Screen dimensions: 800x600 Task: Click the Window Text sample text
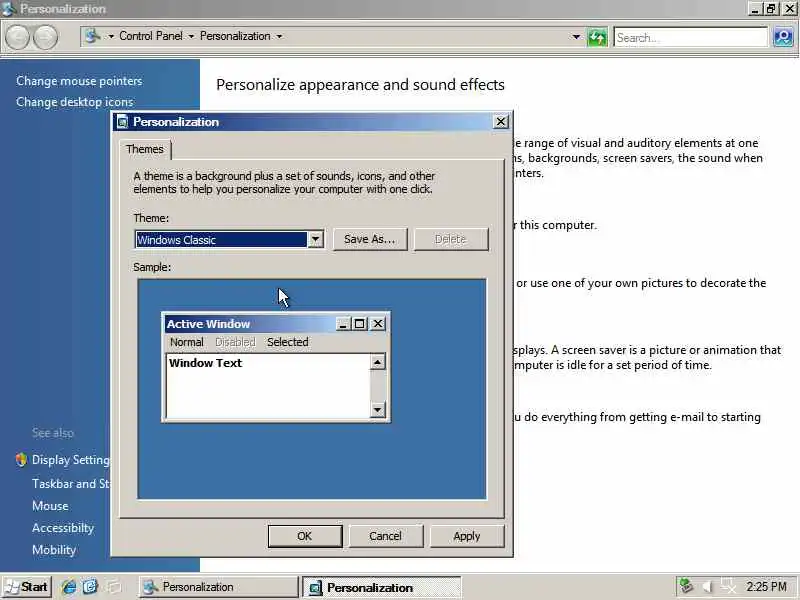pos(205,363)
